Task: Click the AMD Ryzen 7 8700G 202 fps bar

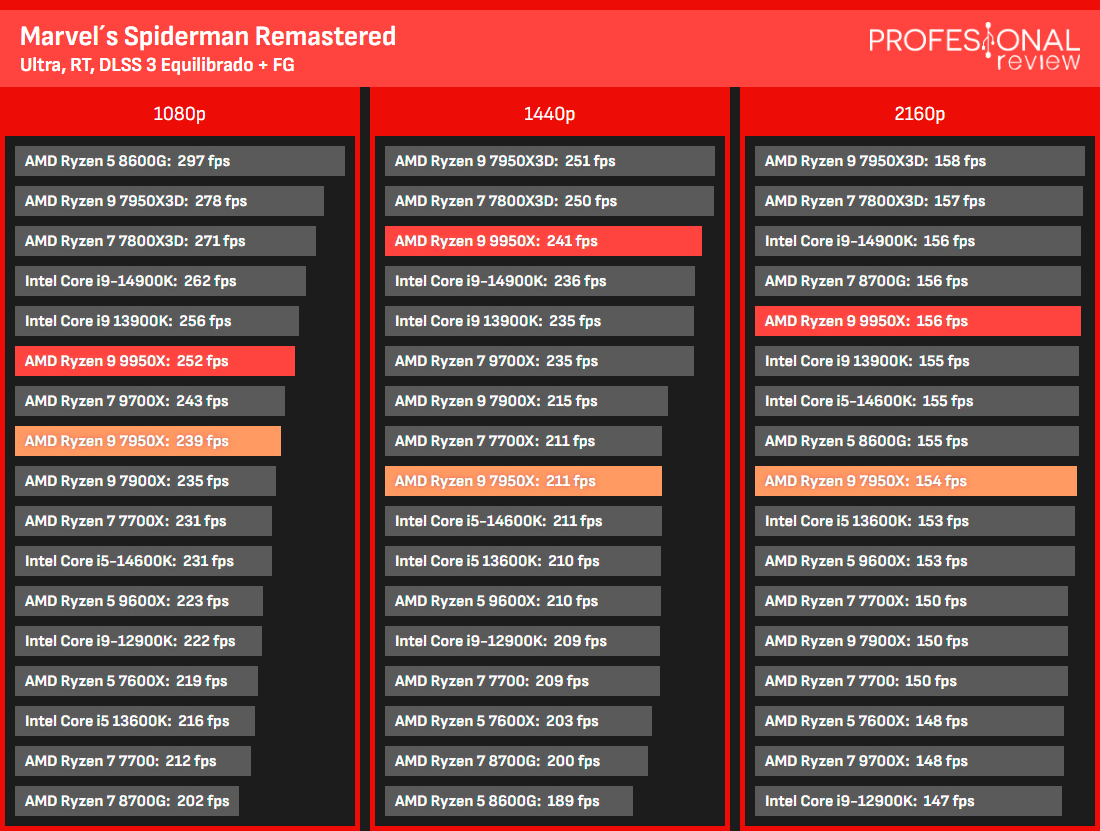Action: (127, 800)
